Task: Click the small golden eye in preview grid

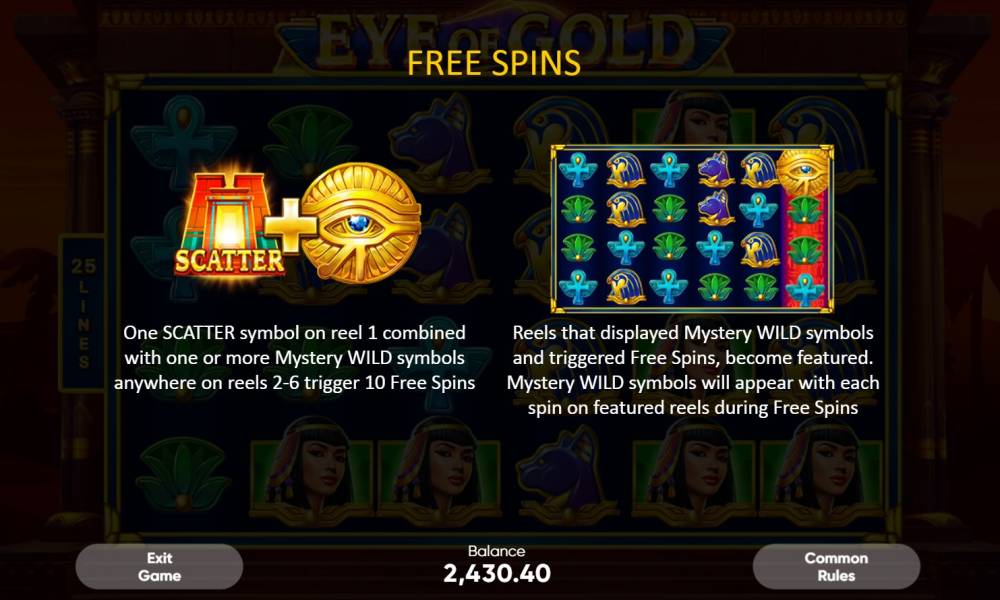Action: pyautogui.click(x=803, y=172)
